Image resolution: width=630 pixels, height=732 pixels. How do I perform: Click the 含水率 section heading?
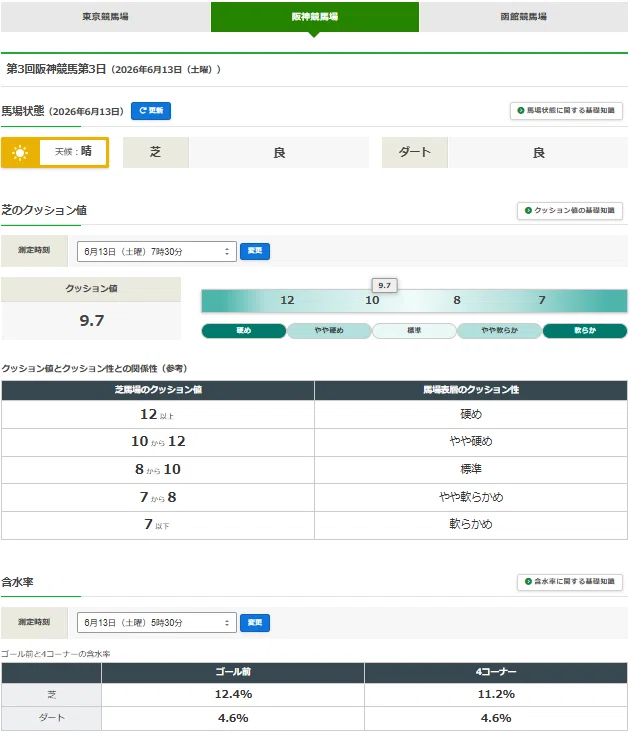[x=17, y=582]
